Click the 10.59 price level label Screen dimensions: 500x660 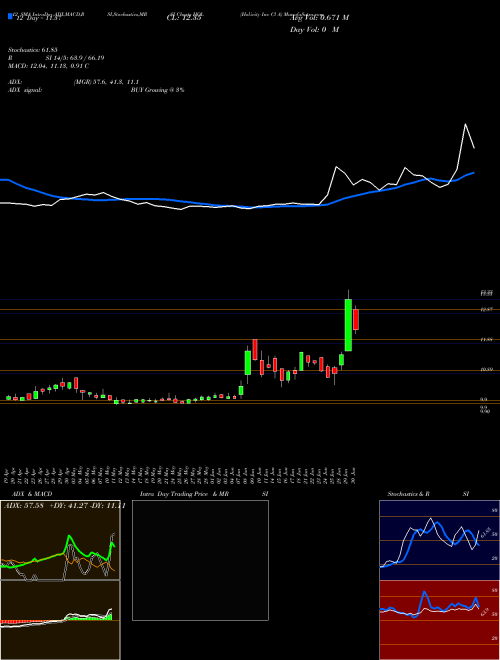tap(486, 370)
